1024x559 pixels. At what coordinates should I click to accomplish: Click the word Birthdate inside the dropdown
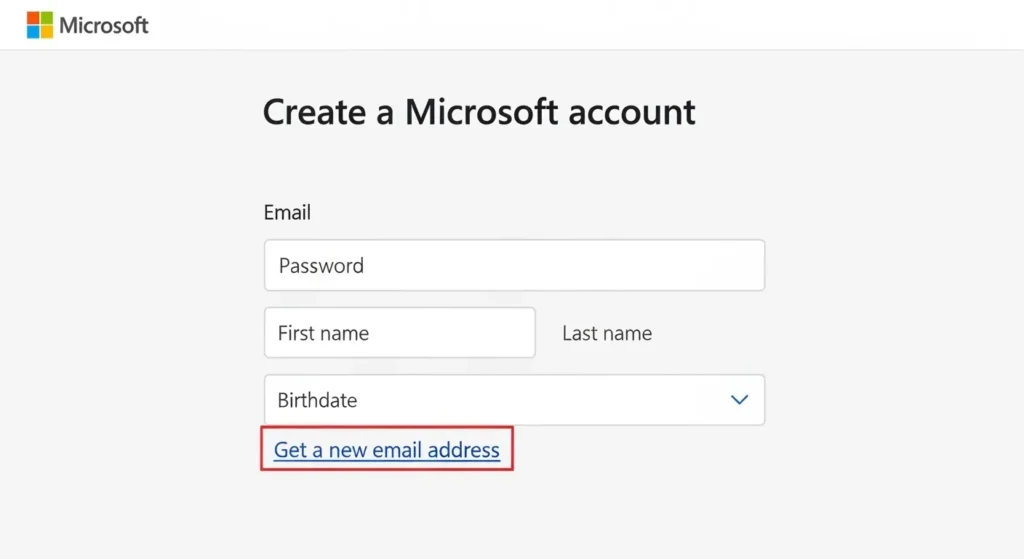click(x=317, y=400)
